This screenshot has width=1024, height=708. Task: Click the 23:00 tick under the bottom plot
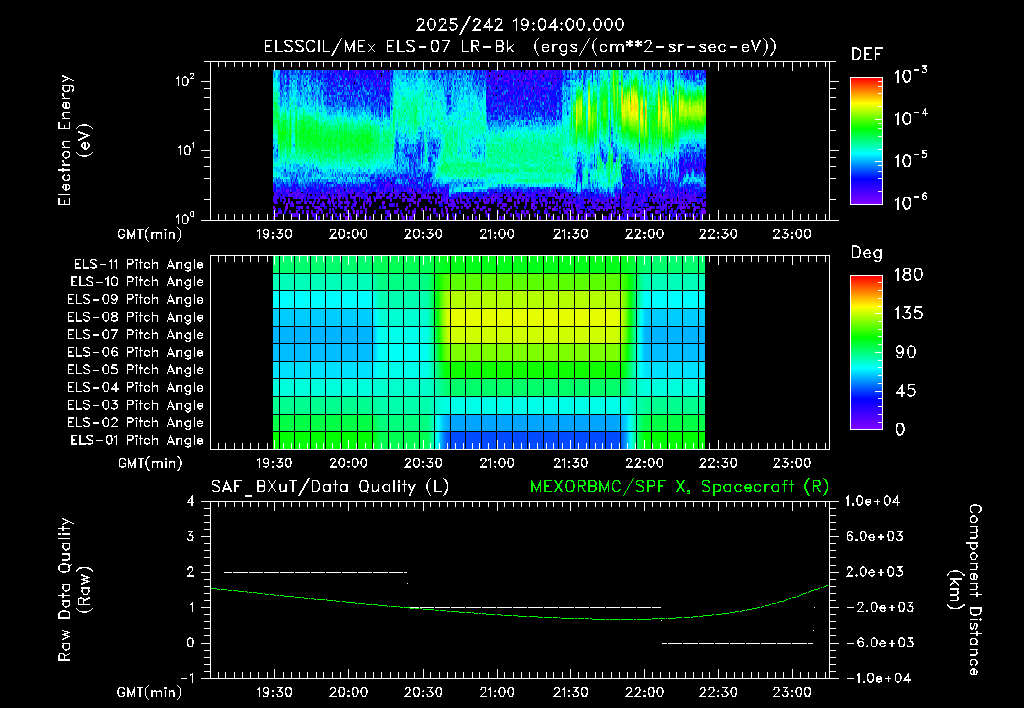[x=792, y=692]
